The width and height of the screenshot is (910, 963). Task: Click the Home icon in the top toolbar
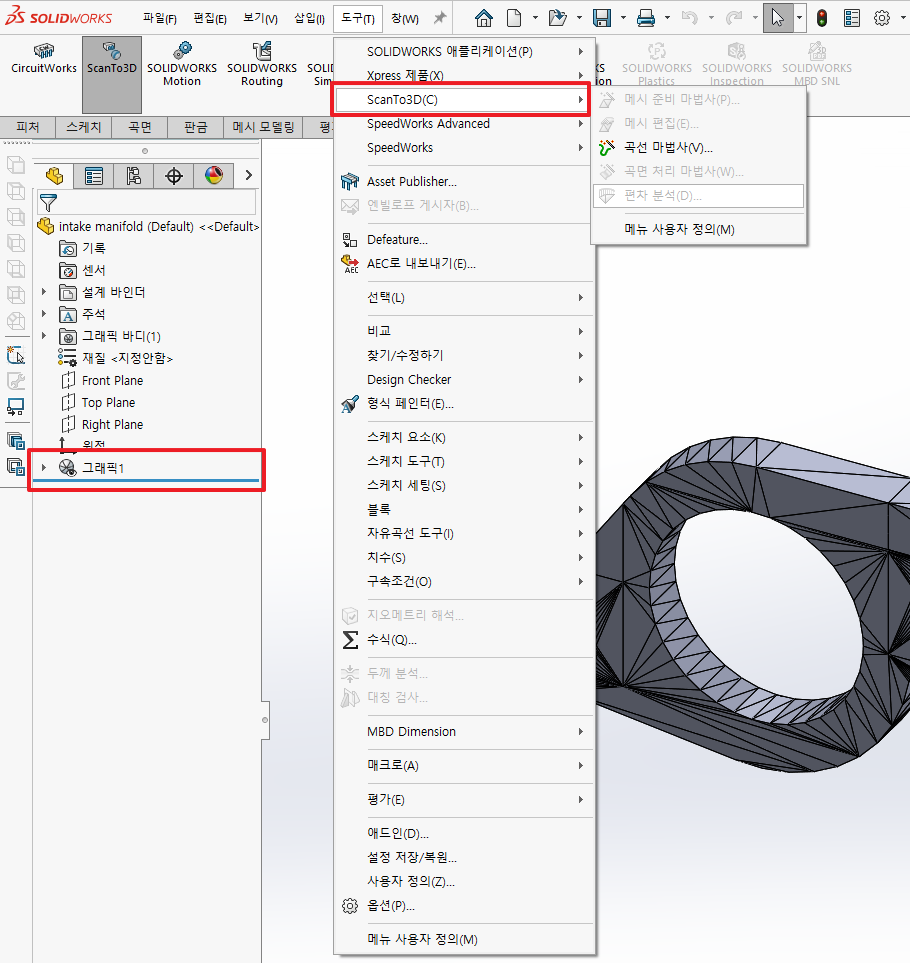click(x=484, y=18)
